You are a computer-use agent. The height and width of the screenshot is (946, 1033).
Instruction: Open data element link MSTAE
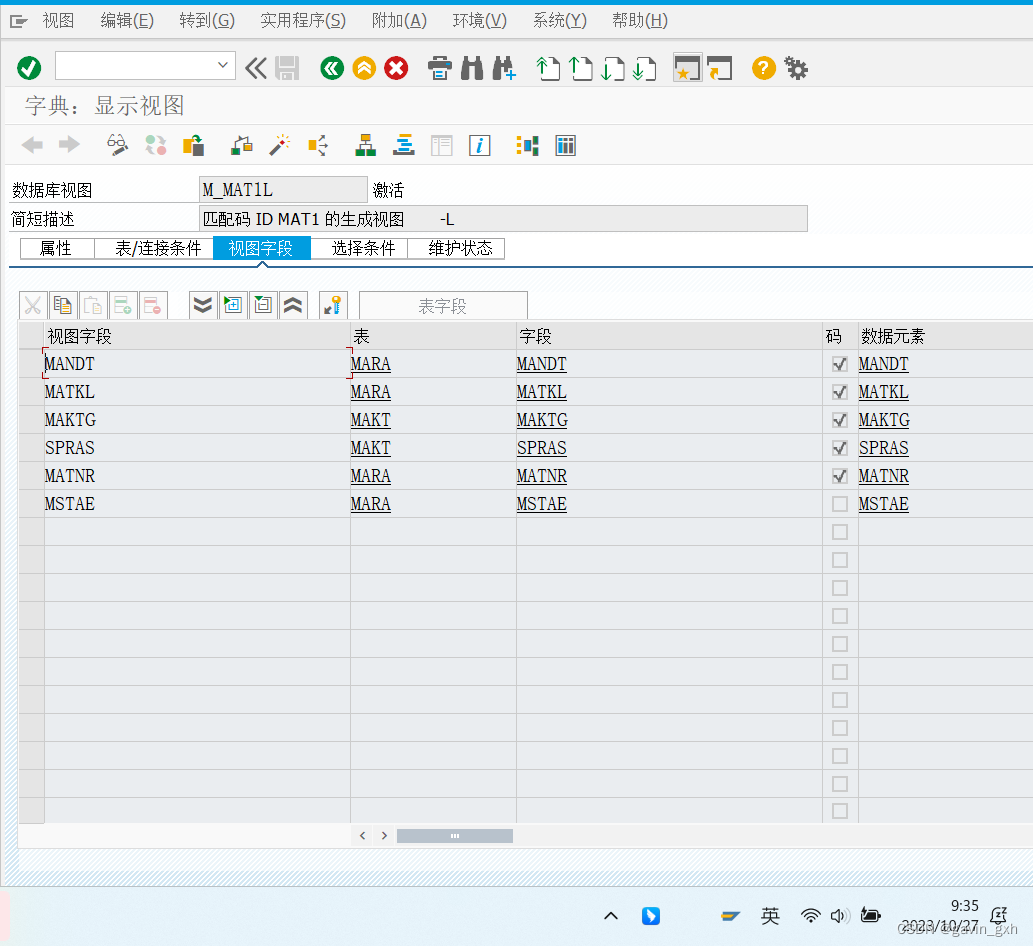pyautogui.click(x=883, y=504)
